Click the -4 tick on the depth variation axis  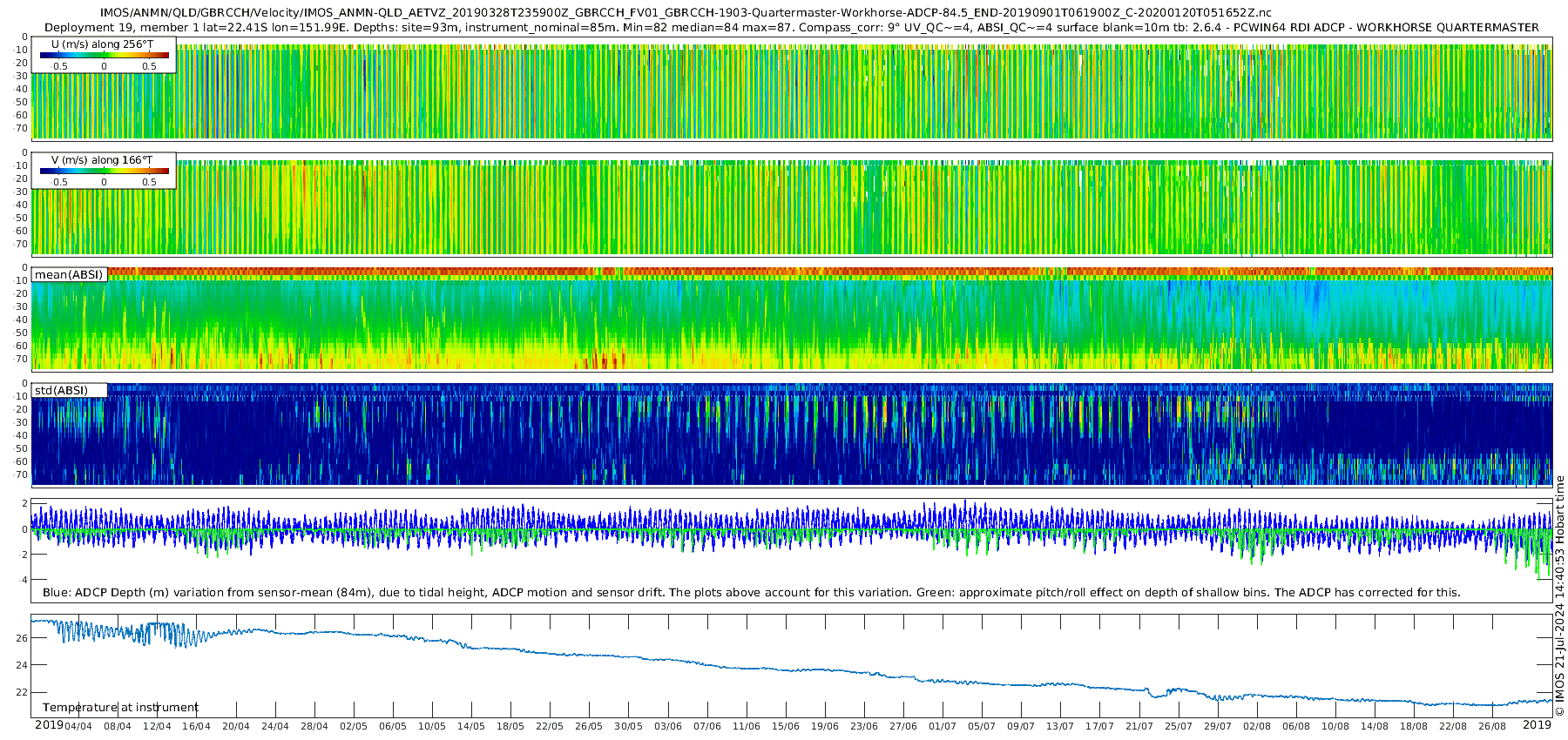coord(22,580)
